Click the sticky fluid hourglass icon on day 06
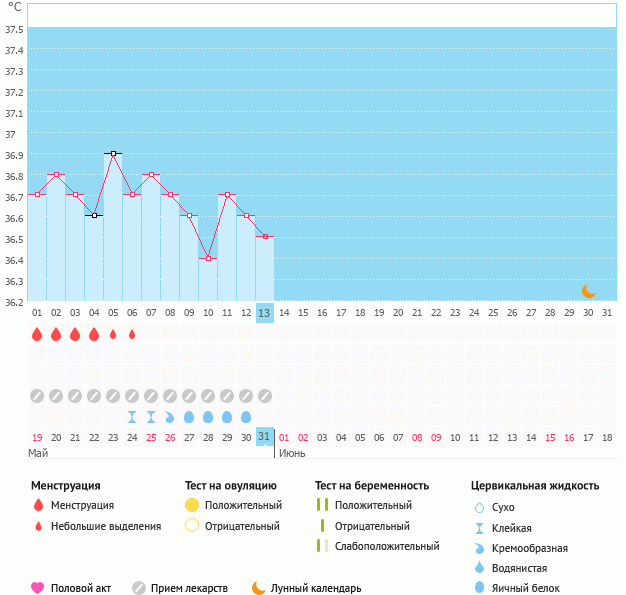The height and width of the screenshot is (595, 626). click(x=132, y=416)
